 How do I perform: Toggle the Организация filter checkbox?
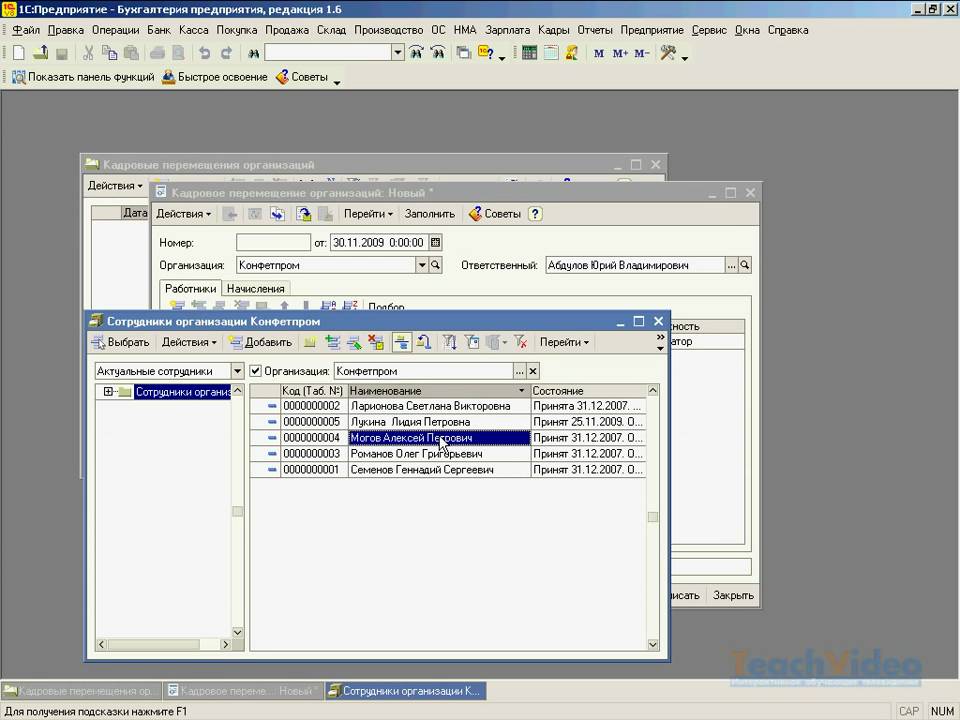pyautogui.click(x=256, y=371)
